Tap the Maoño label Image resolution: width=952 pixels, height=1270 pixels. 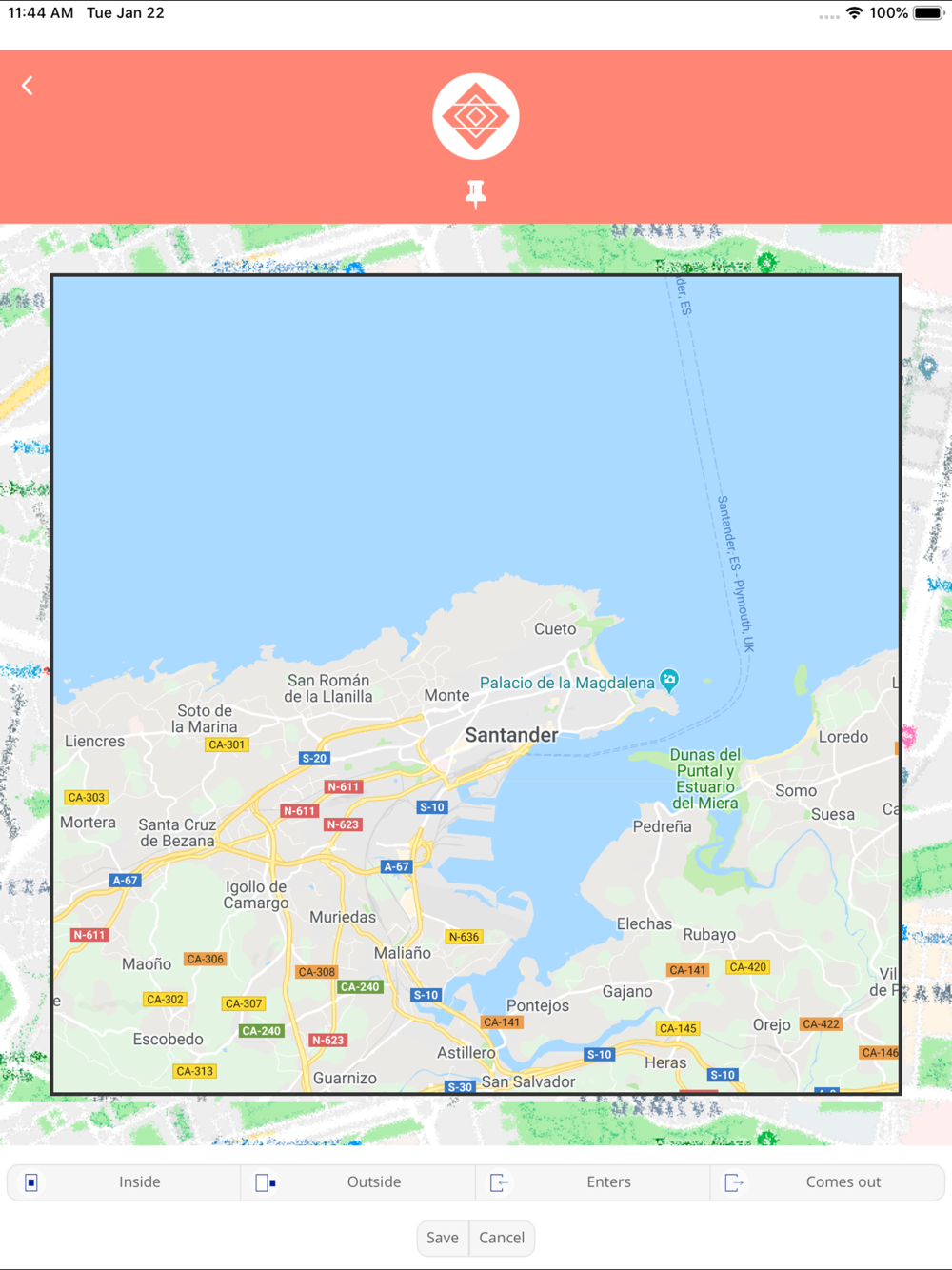[x=147, y=964]
